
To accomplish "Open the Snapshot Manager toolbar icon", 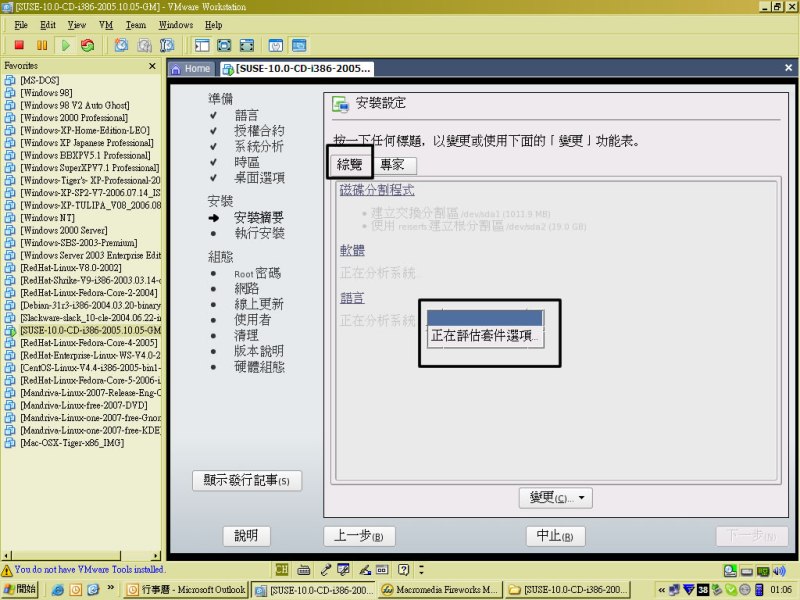I will tap(167, 45).
